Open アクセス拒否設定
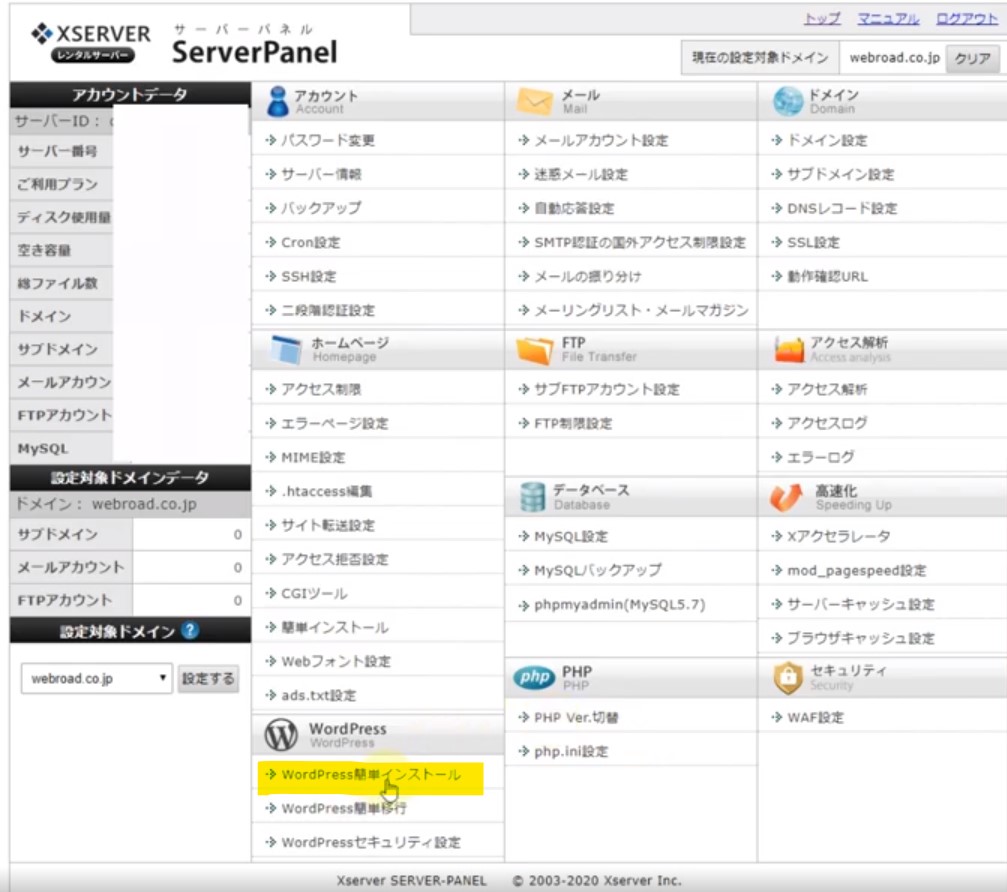1007x892 pixels. coord(334,559)
